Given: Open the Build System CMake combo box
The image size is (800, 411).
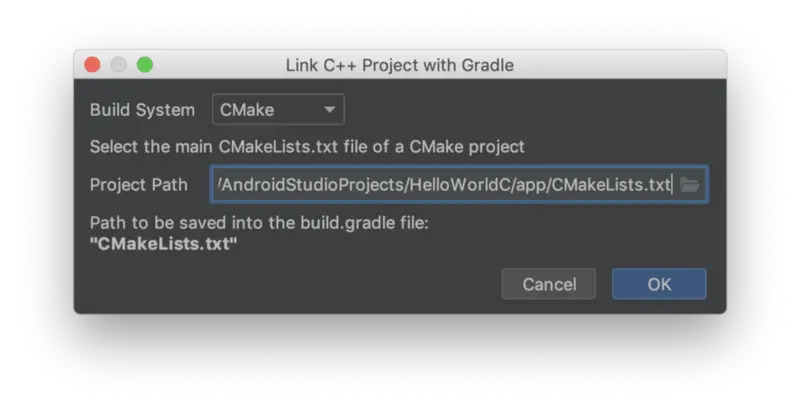Looking at the screenshot, I should [x=278, y=109].
